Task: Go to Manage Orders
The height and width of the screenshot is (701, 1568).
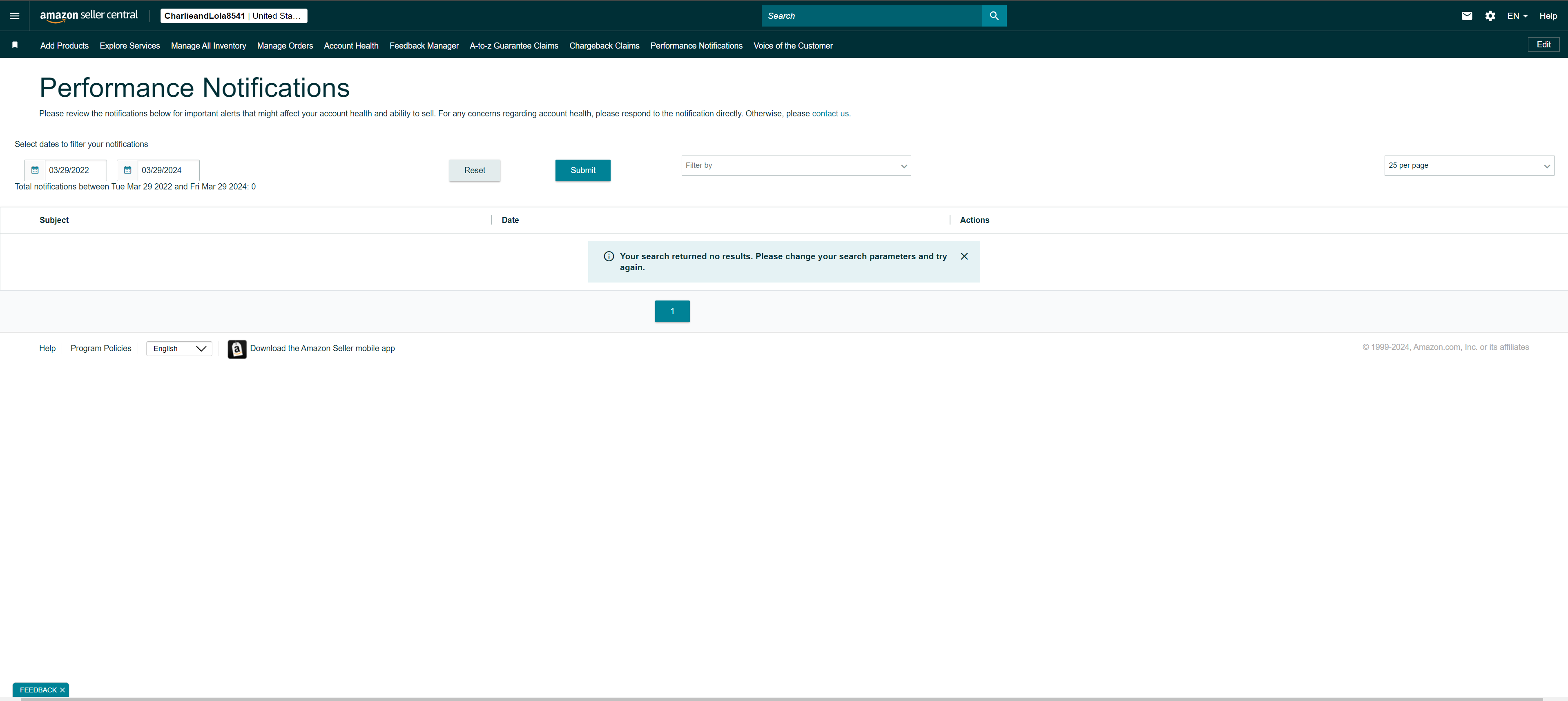Action: click(285, 46)
